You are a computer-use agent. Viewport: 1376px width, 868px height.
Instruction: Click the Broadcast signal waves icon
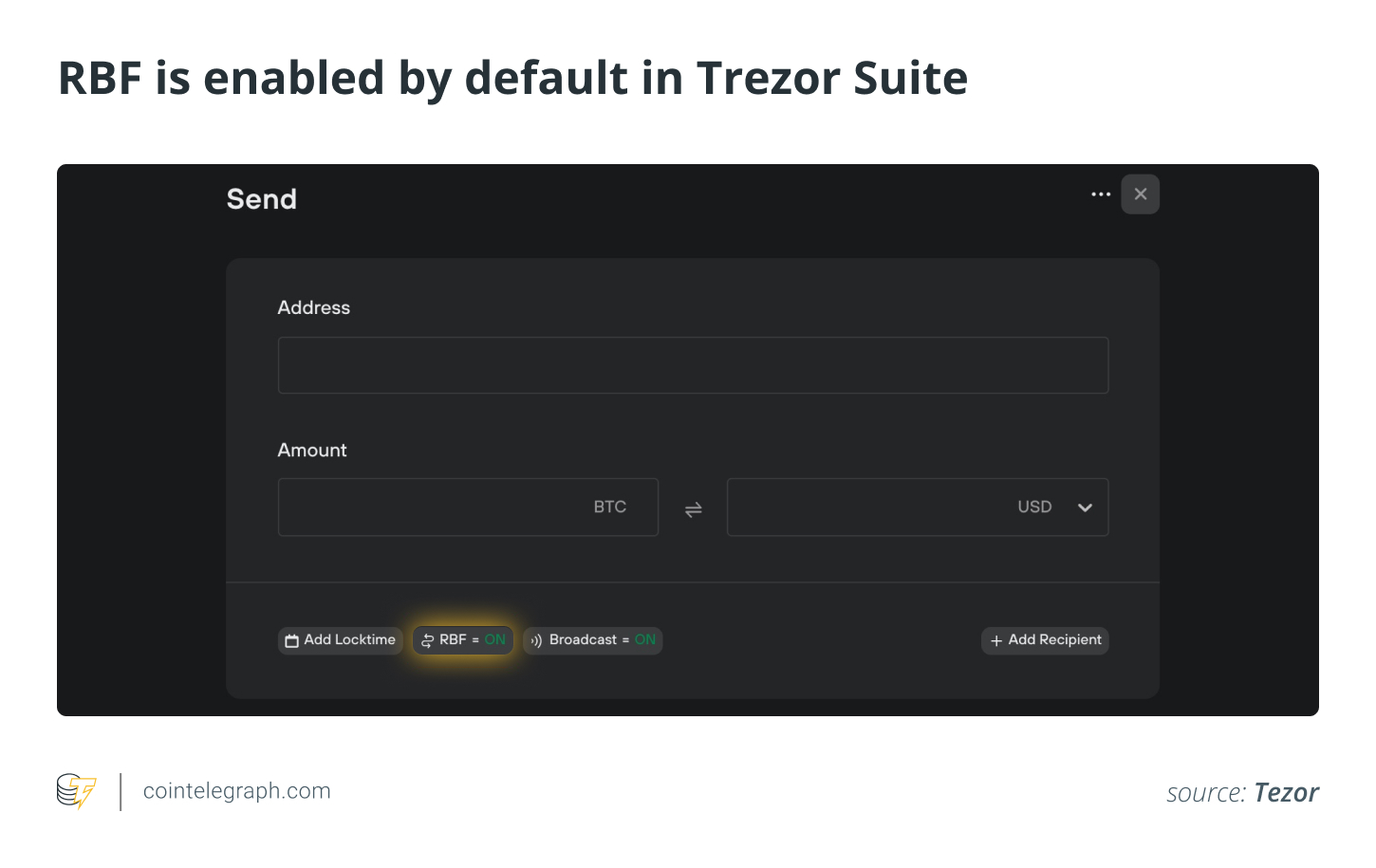[536, 641]
